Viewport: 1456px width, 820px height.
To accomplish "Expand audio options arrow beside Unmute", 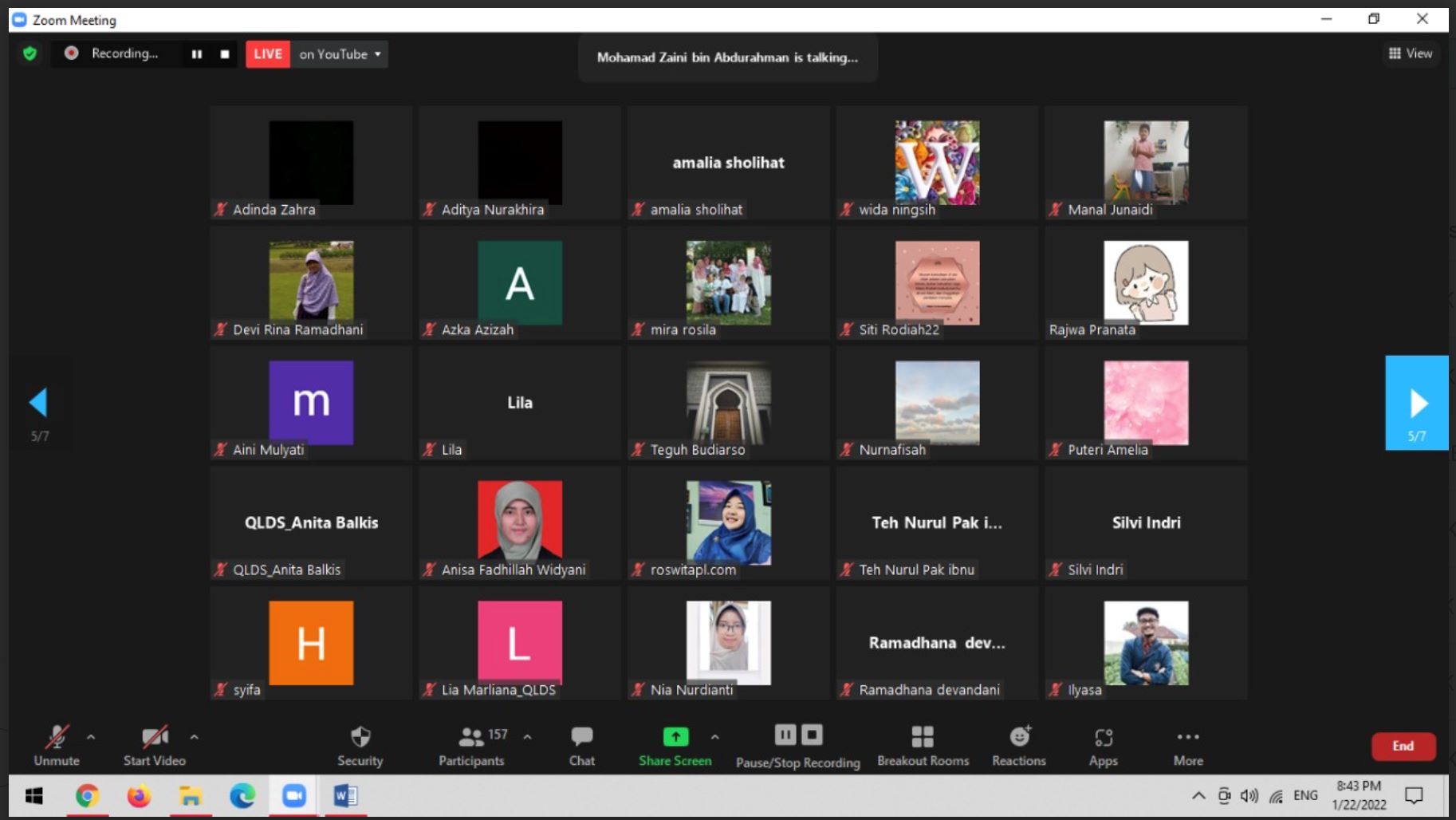I will pyautogui.click(x=91, y=737).
